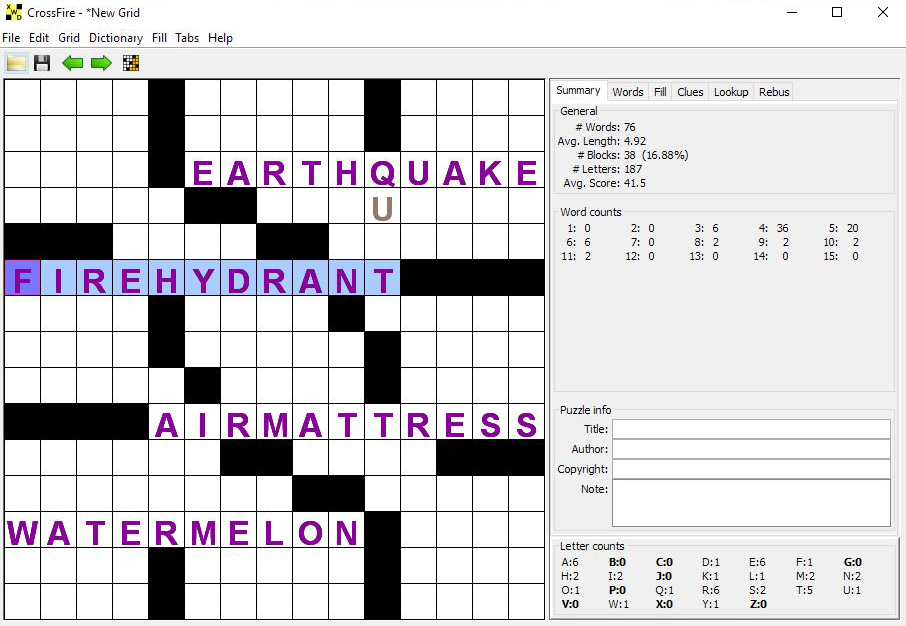Click the green right arrow redo icon
The image size is (906, 626).
click(101, 63)
